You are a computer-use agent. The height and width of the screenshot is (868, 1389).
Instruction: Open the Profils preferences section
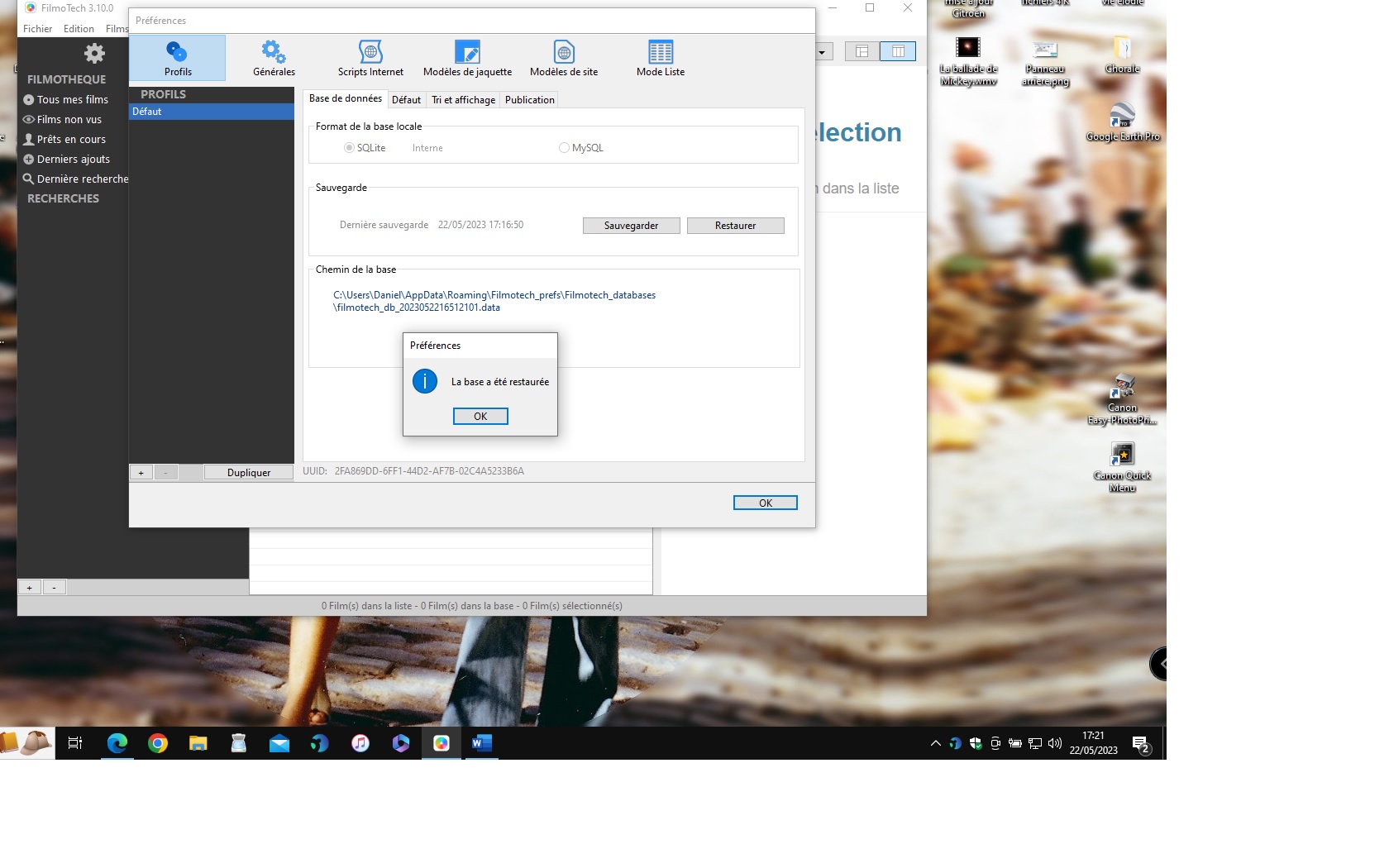pos(177,58)
